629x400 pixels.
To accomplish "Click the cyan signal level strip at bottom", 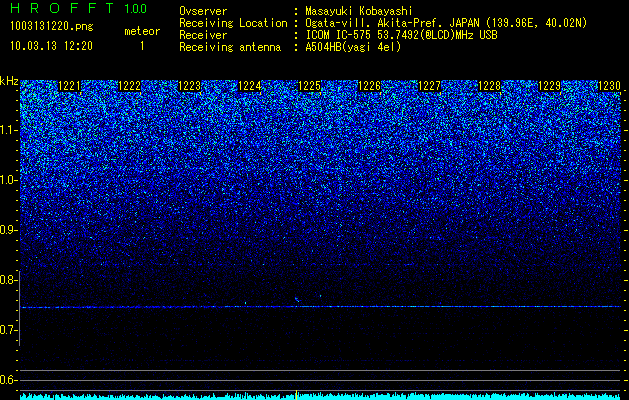I will [320, 396].
